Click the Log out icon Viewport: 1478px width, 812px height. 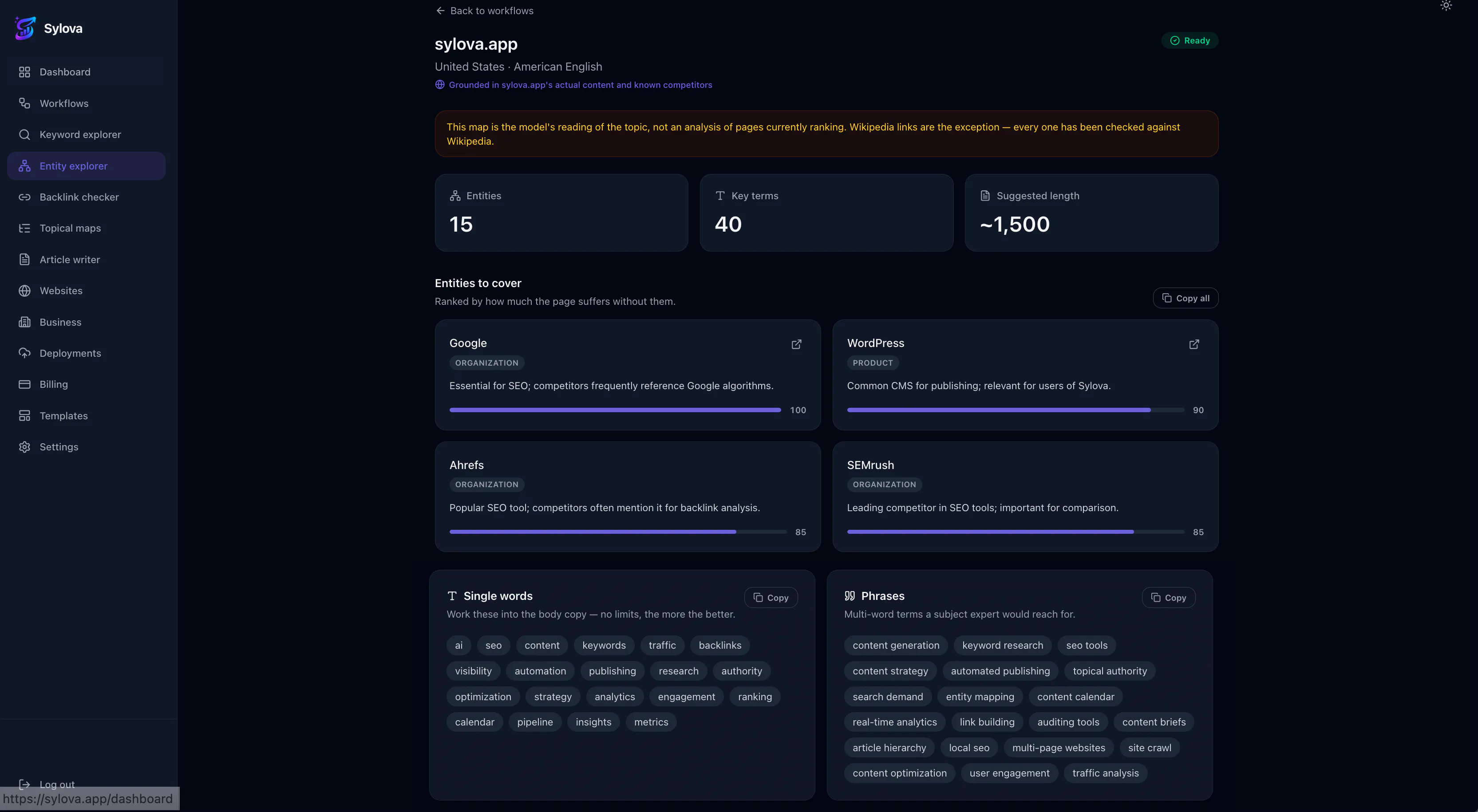tap(24, 784)
